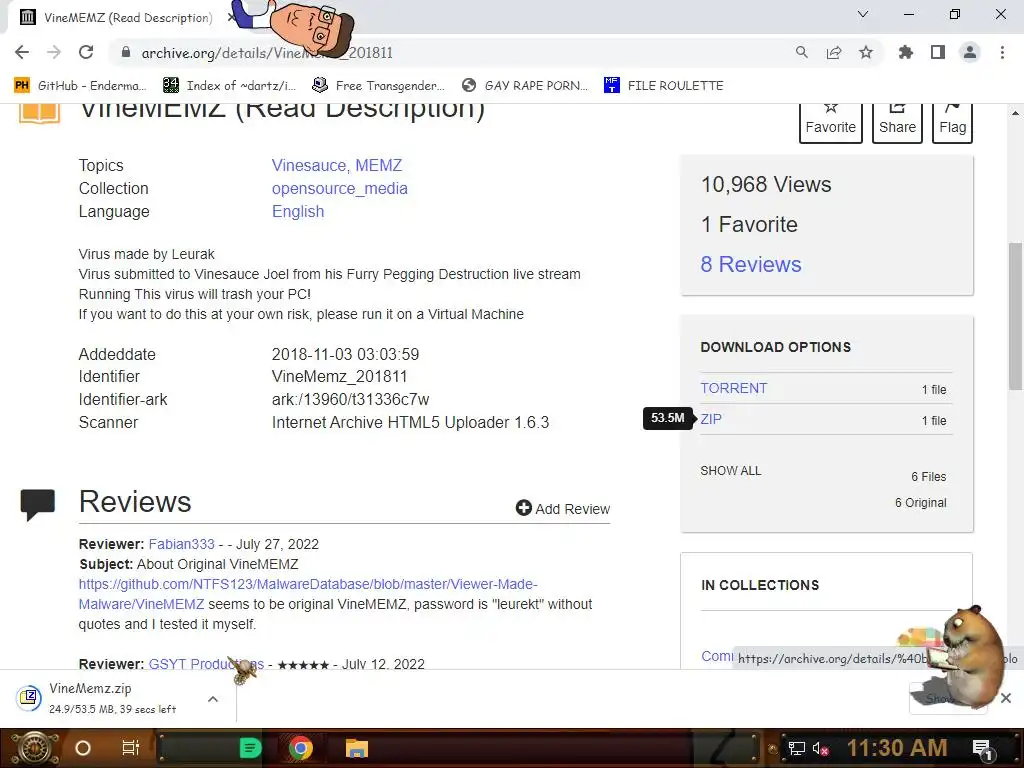Open the GitHub - Enderma... bookmark

[80, 86]
